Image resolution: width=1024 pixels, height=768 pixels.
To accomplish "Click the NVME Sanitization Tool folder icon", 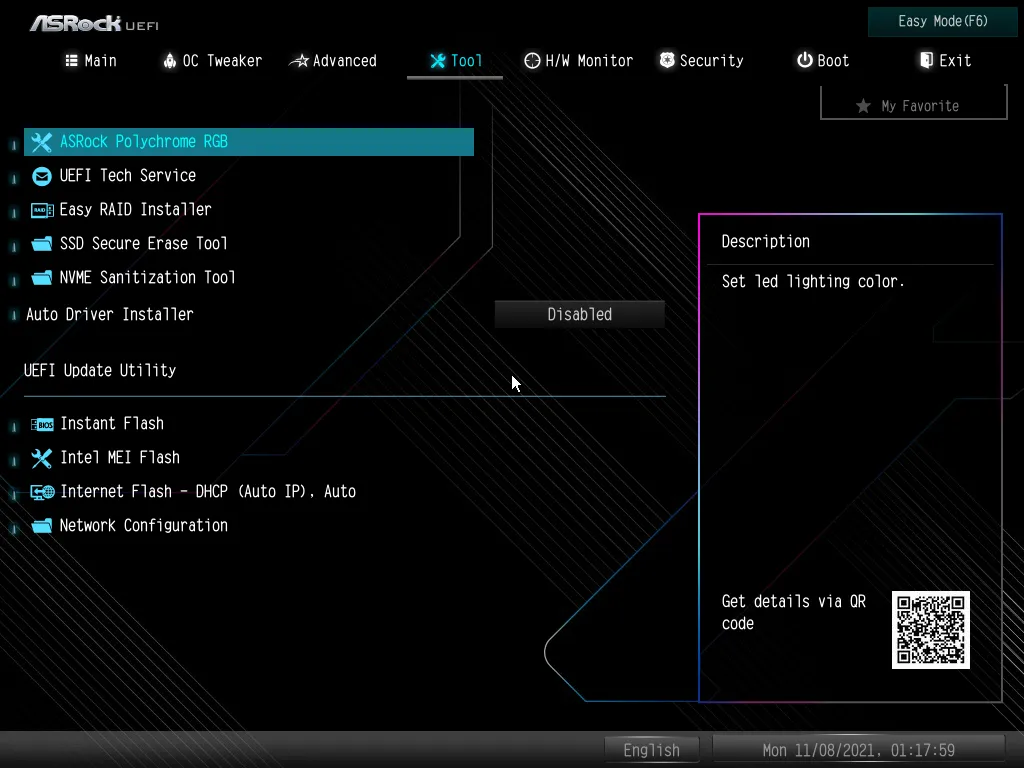I will click(x=42, y=278).
